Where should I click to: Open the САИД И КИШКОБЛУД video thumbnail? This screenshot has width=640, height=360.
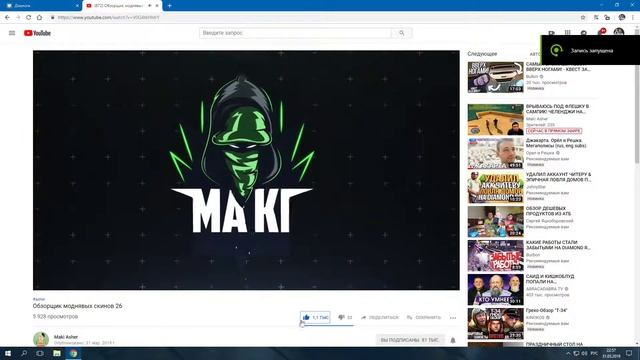[x=496, y=290]
